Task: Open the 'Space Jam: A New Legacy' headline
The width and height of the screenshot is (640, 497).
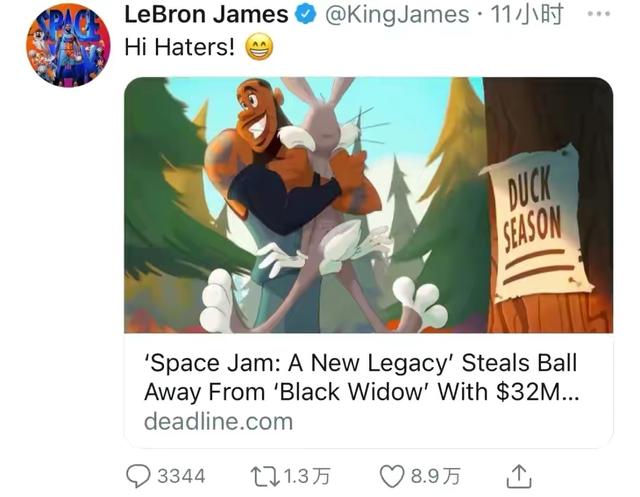Action: coord(361,377)
